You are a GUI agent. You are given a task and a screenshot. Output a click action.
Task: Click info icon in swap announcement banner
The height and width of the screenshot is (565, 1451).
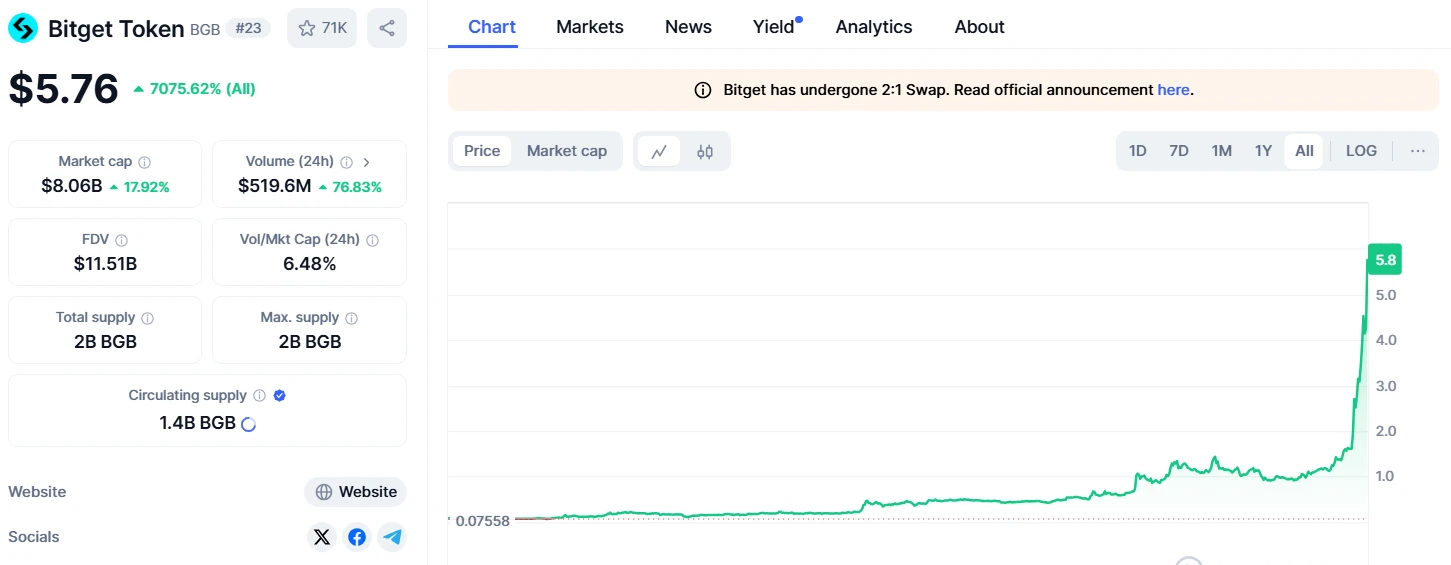[x=702, y=90]
